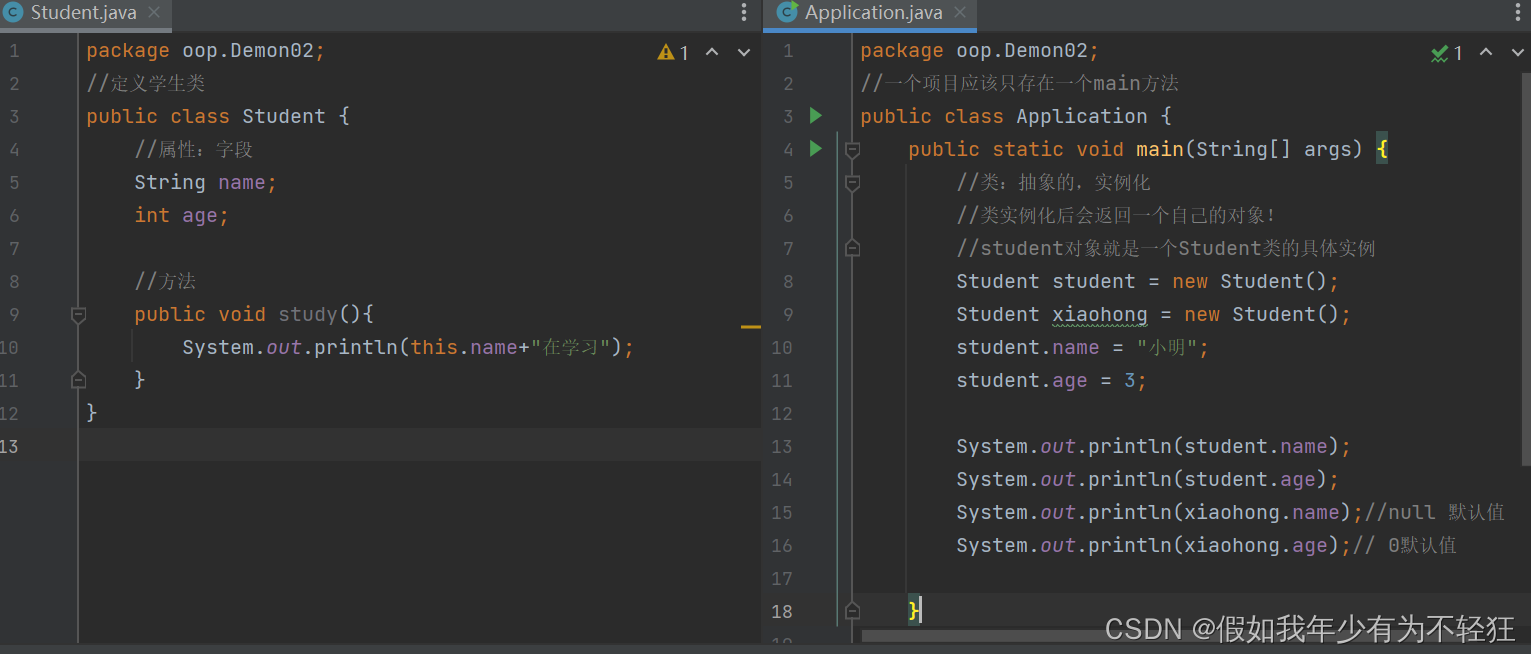Click the yellow warning stripe mark in Student.java
This screenshot has height=654, width=1531.
click(x=751, y=327)
